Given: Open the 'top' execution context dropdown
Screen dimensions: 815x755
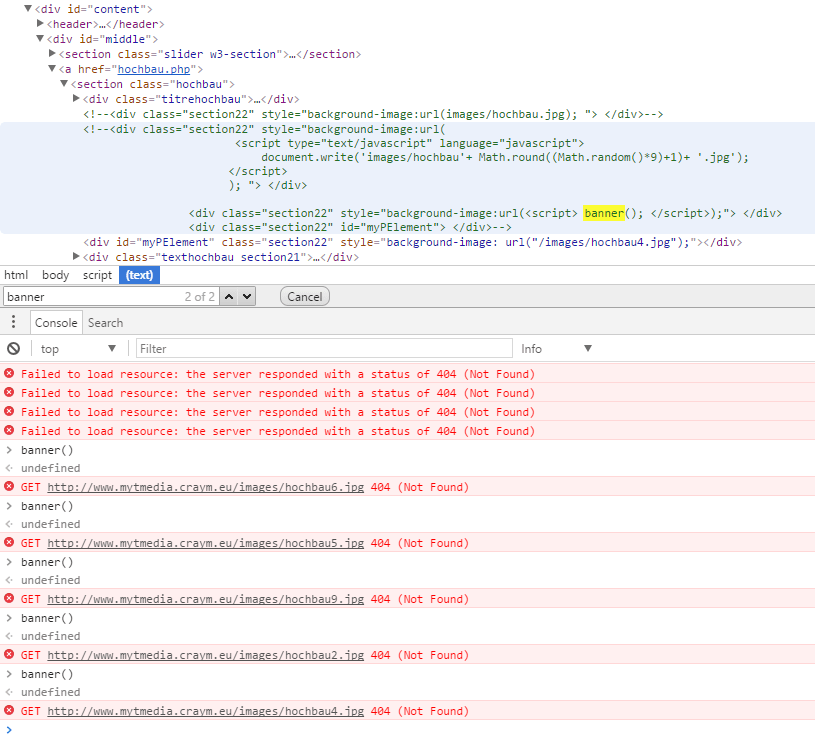Looking at the screenshot, I should tap(78, 349).
